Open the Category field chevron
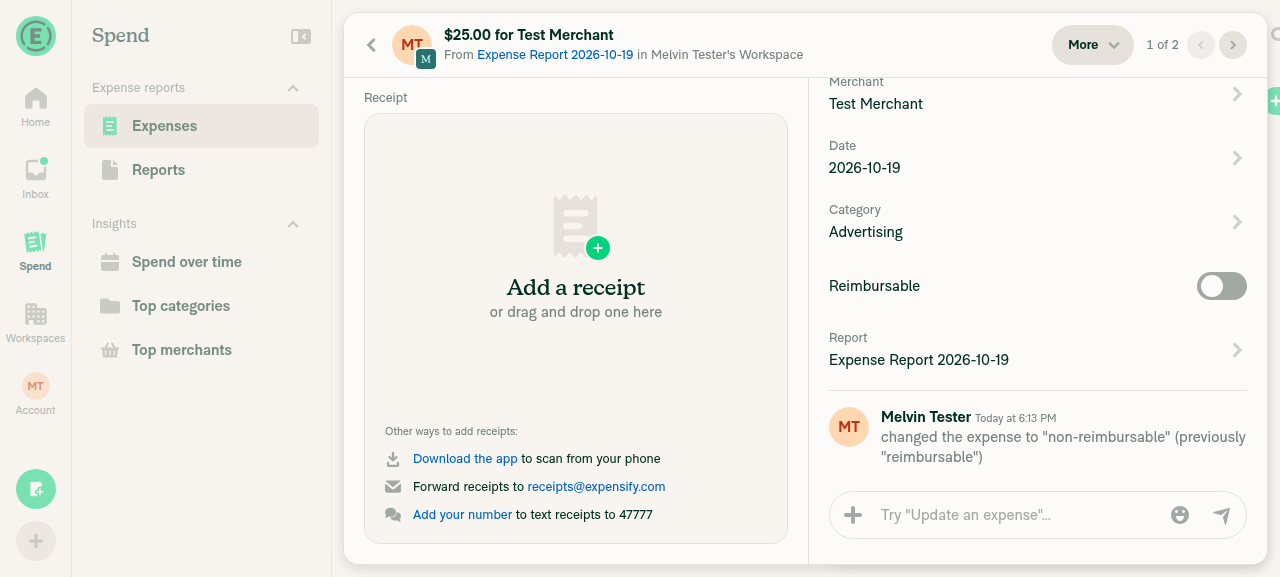 [1237, 222]
